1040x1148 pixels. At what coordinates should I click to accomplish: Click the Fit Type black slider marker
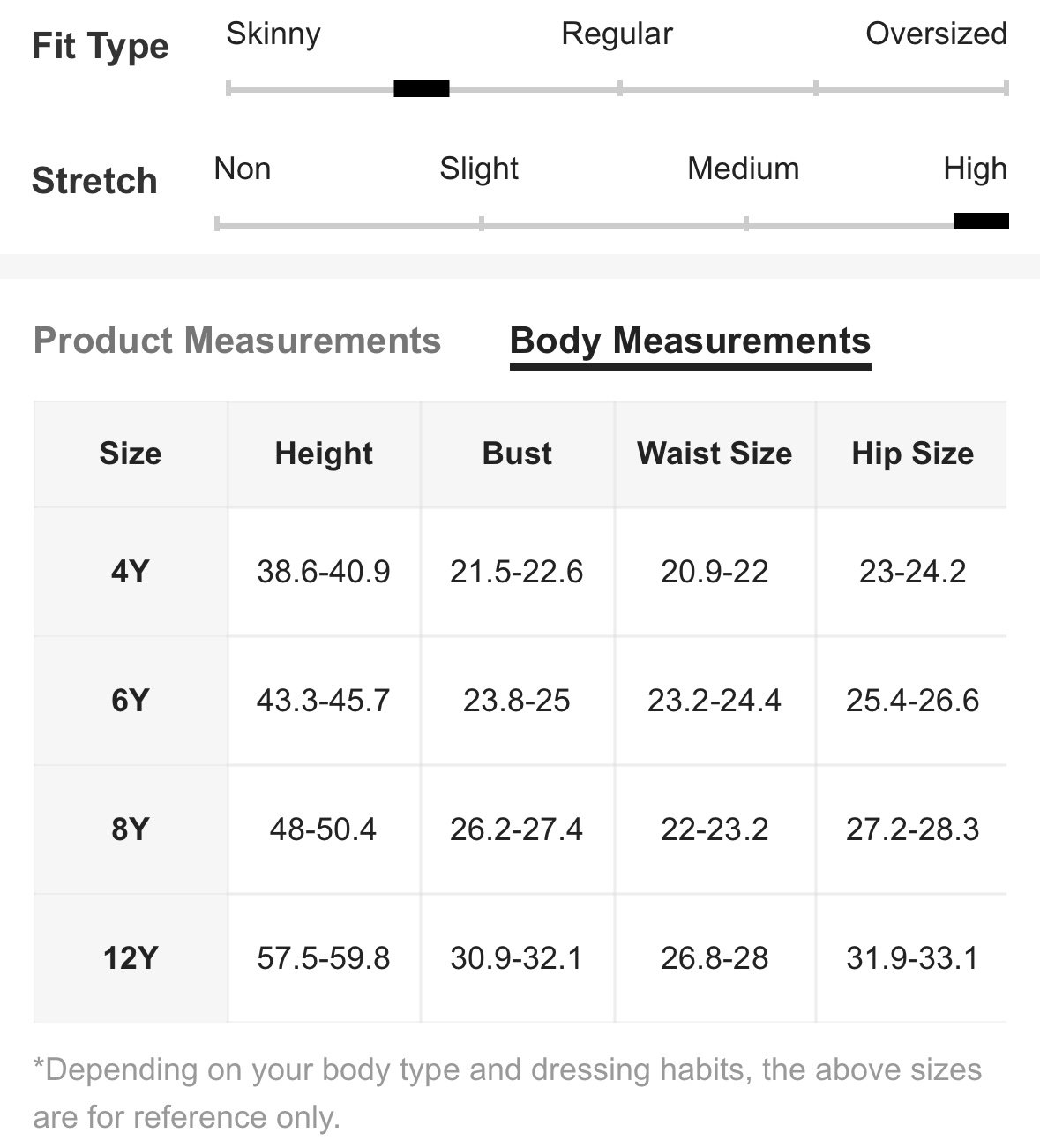pyautogui.click(x=422, y=88)
